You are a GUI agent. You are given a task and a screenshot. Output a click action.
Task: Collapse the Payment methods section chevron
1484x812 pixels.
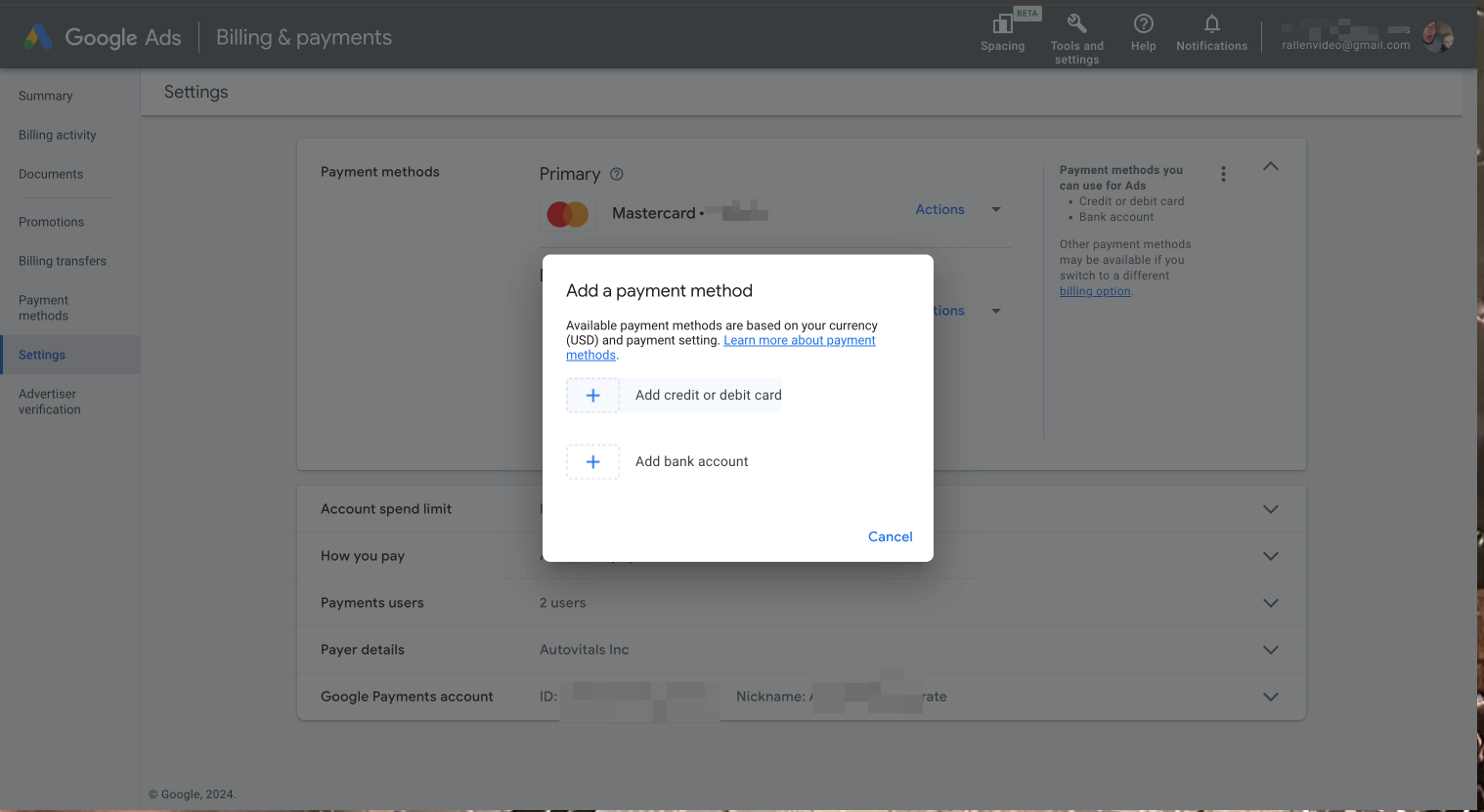[1271, 166]
